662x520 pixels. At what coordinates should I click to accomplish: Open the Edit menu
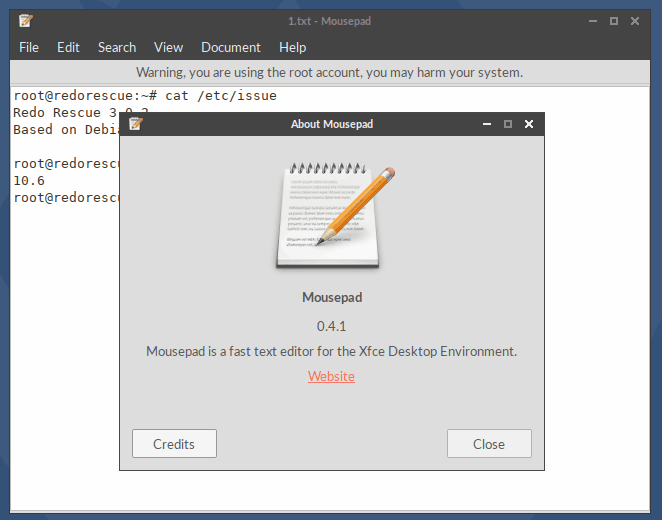tap(68, 47)
